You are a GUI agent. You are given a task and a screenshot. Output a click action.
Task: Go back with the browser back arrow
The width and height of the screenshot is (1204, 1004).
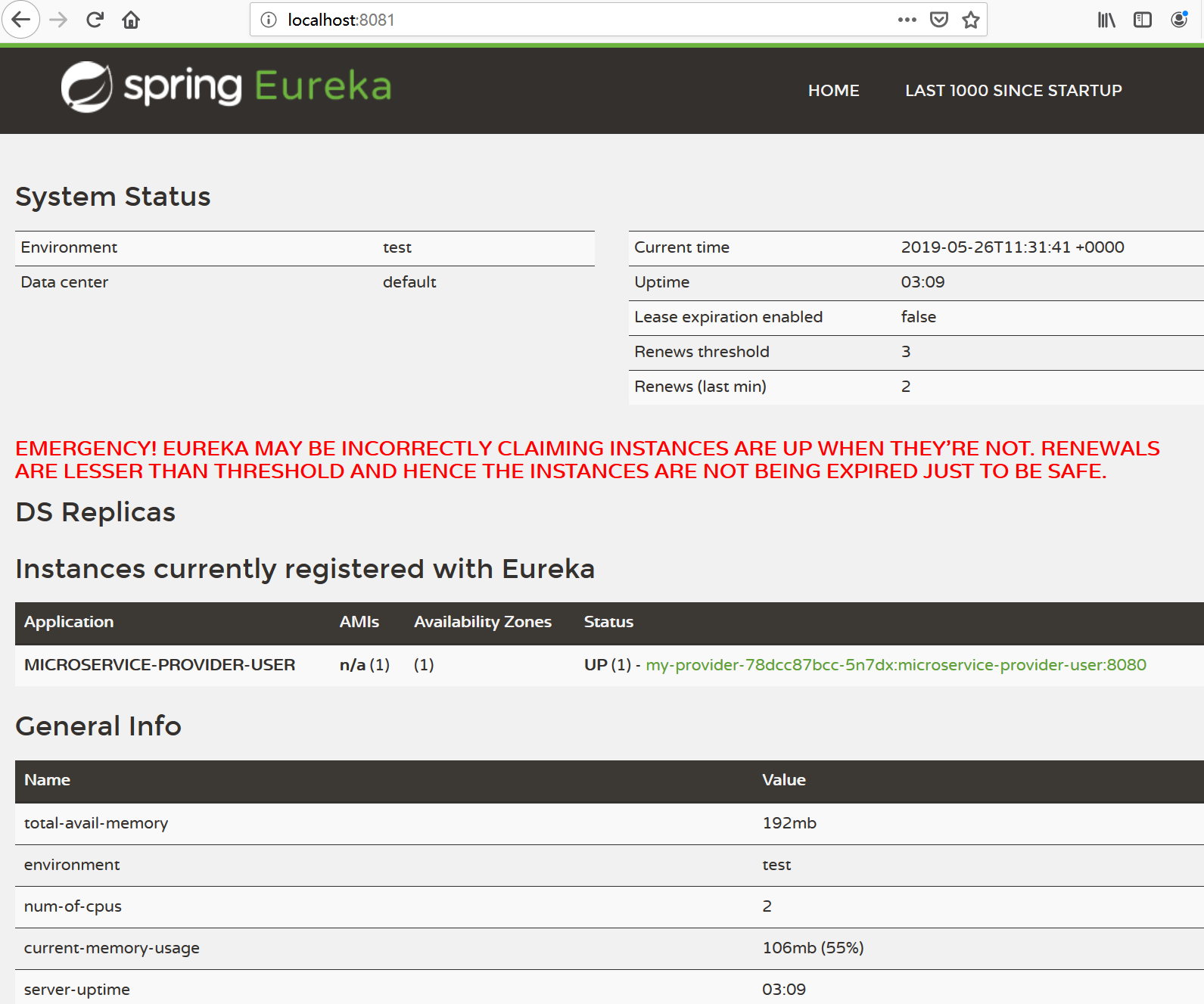click(20, 20)
